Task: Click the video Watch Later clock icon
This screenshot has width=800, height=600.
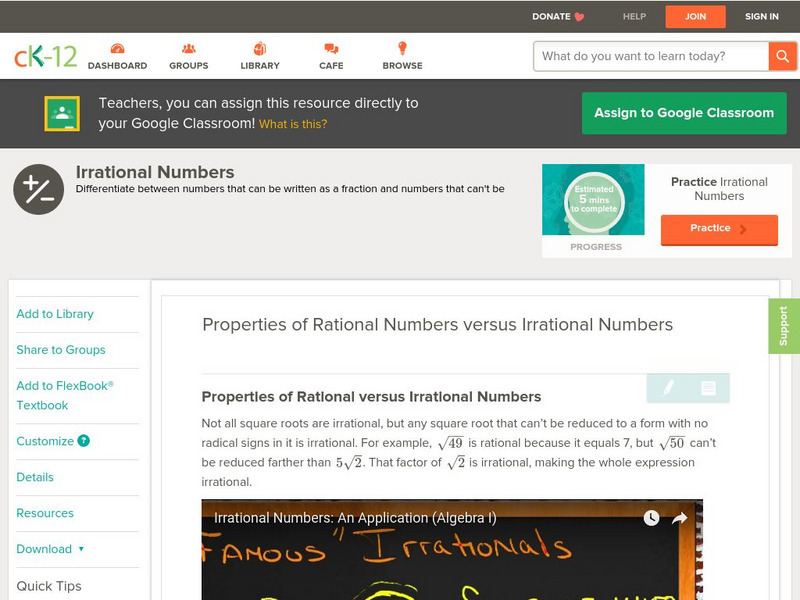Action: tap(651, 518)
